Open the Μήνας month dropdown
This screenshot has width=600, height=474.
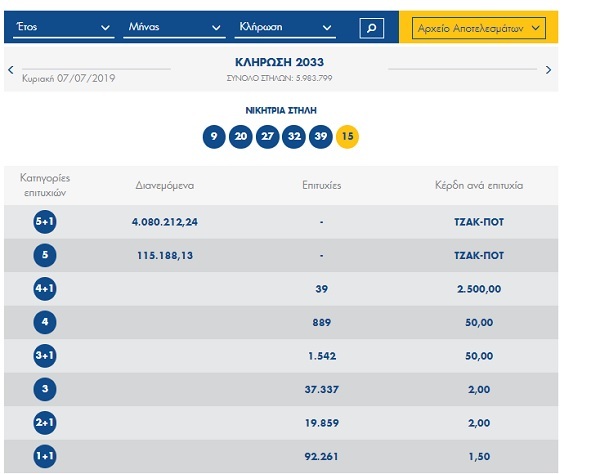tap(170, 28)
